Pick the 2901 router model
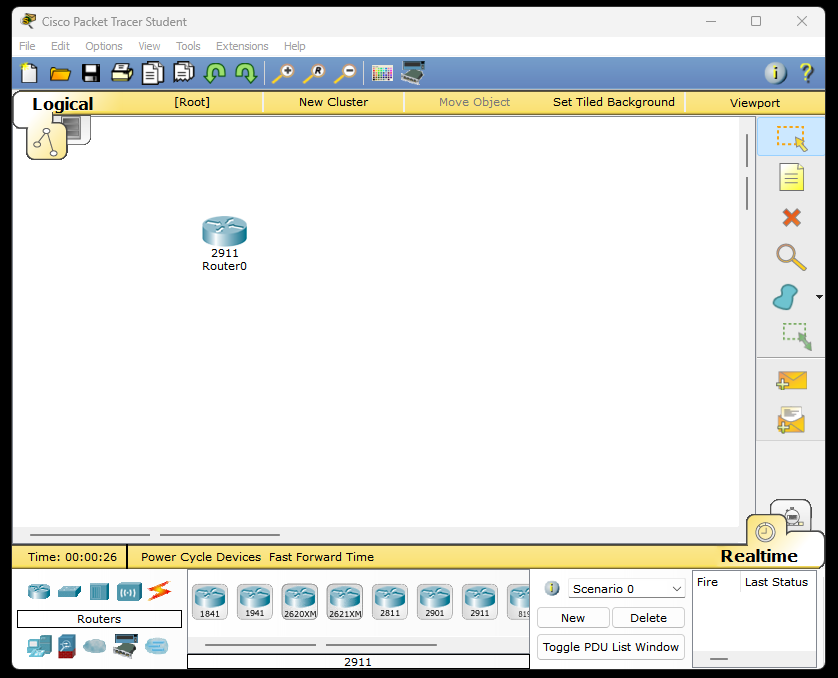The width and height of the screenshot is (838, 678). click(x=434, y=602)
